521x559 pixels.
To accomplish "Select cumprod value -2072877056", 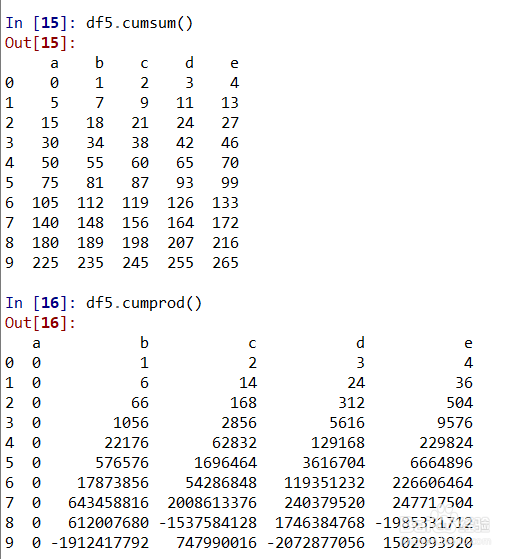I will (316, 543).
